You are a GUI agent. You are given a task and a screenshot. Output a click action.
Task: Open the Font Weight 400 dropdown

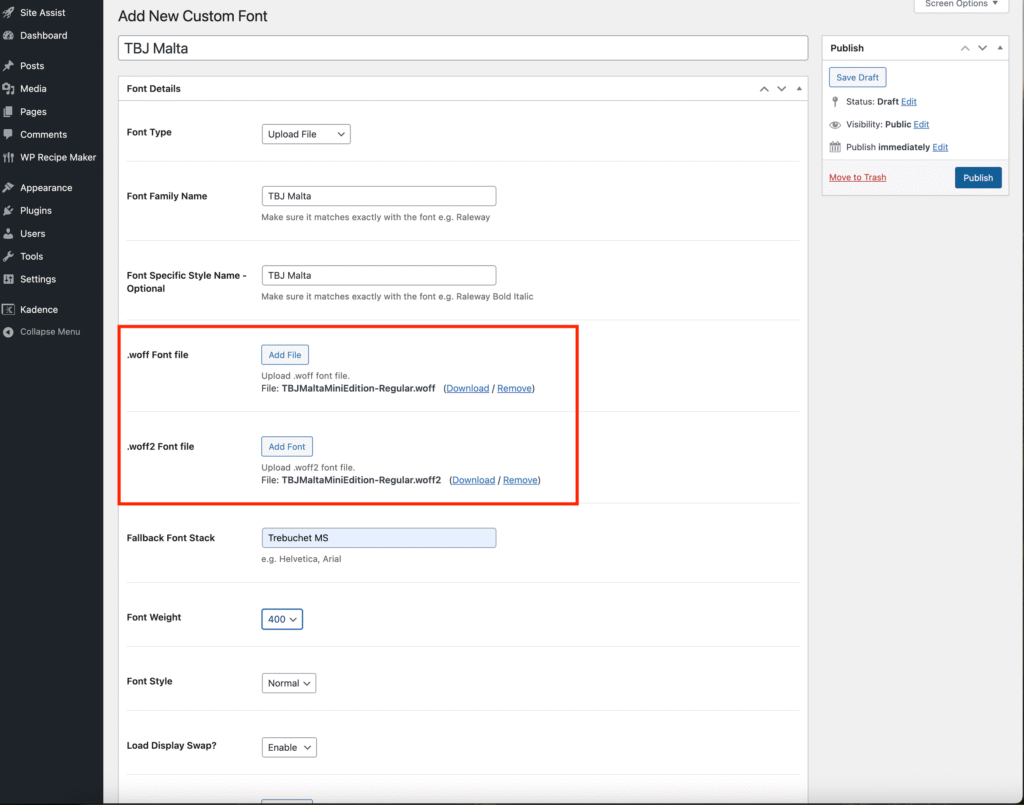pos(282,620)
